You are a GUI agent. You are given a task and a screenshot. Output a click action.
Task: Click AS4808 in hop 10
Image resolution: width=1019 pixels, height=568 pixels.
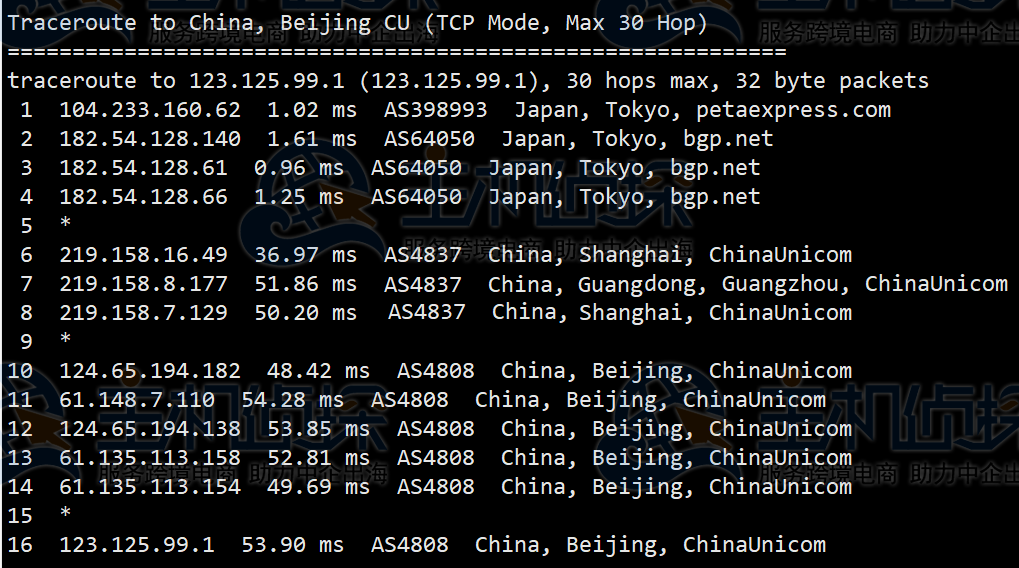435,371
